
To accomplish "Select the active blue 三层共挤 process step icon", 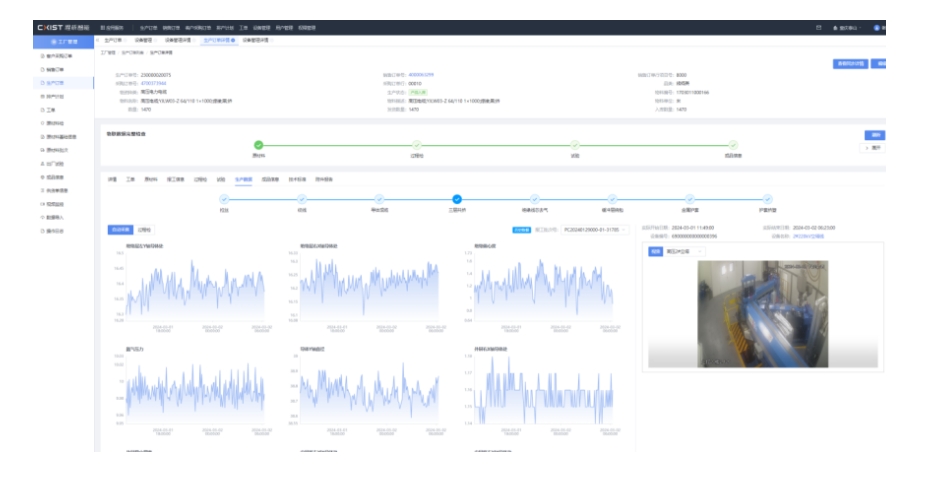I will (457, 199).
